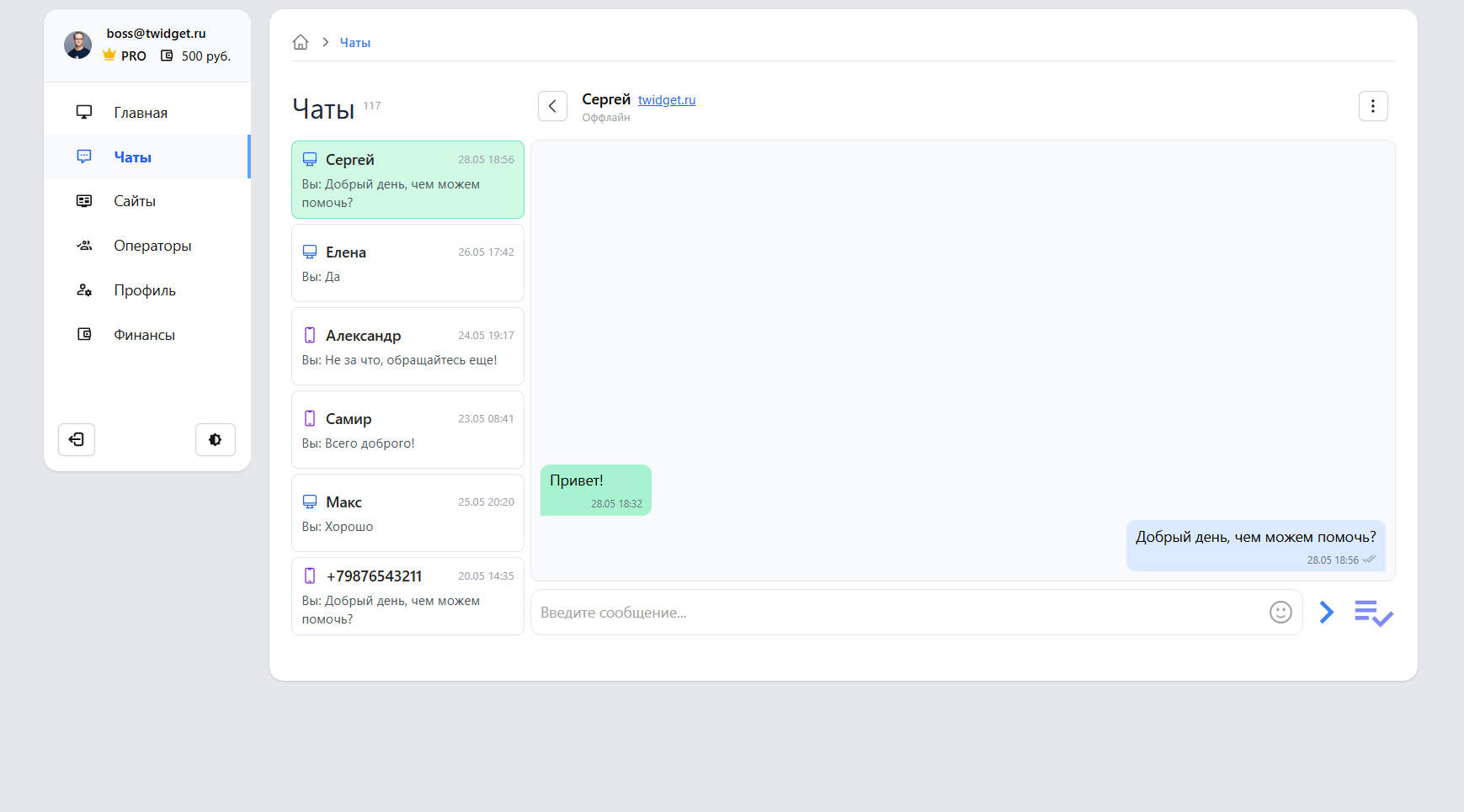Click the Чаты breadcrumb link
1464x812 pixels.
[x=354, y=43]
